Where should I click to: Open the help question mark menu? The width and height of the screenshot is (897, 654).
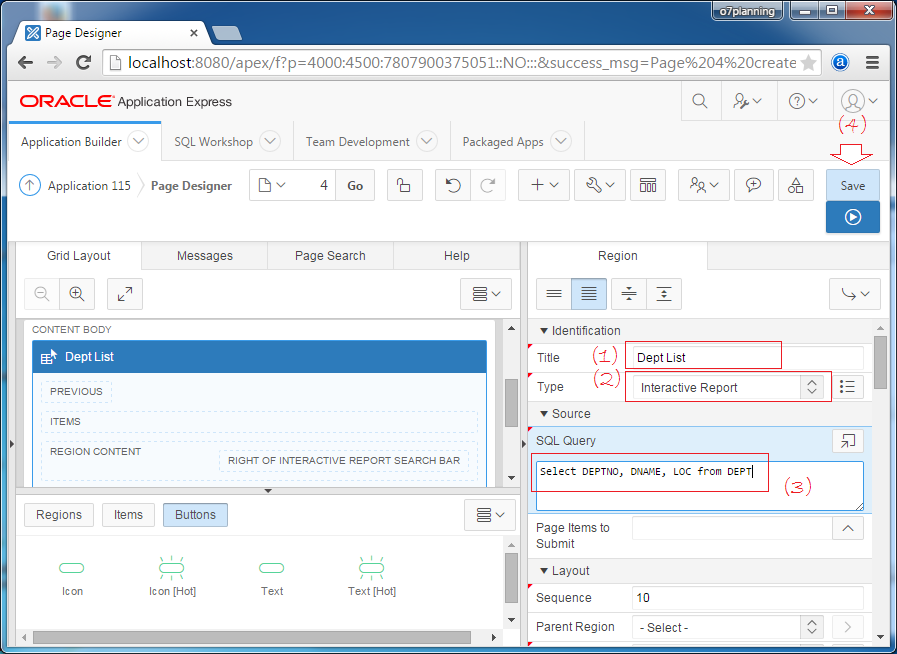803,101
